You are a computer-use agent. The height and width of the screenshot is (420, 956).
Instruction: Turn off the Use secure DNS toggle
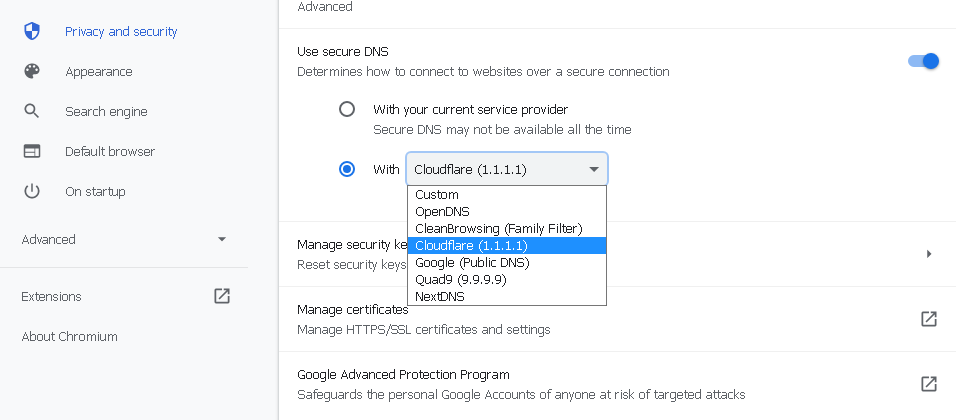click(x=923, y=61)
